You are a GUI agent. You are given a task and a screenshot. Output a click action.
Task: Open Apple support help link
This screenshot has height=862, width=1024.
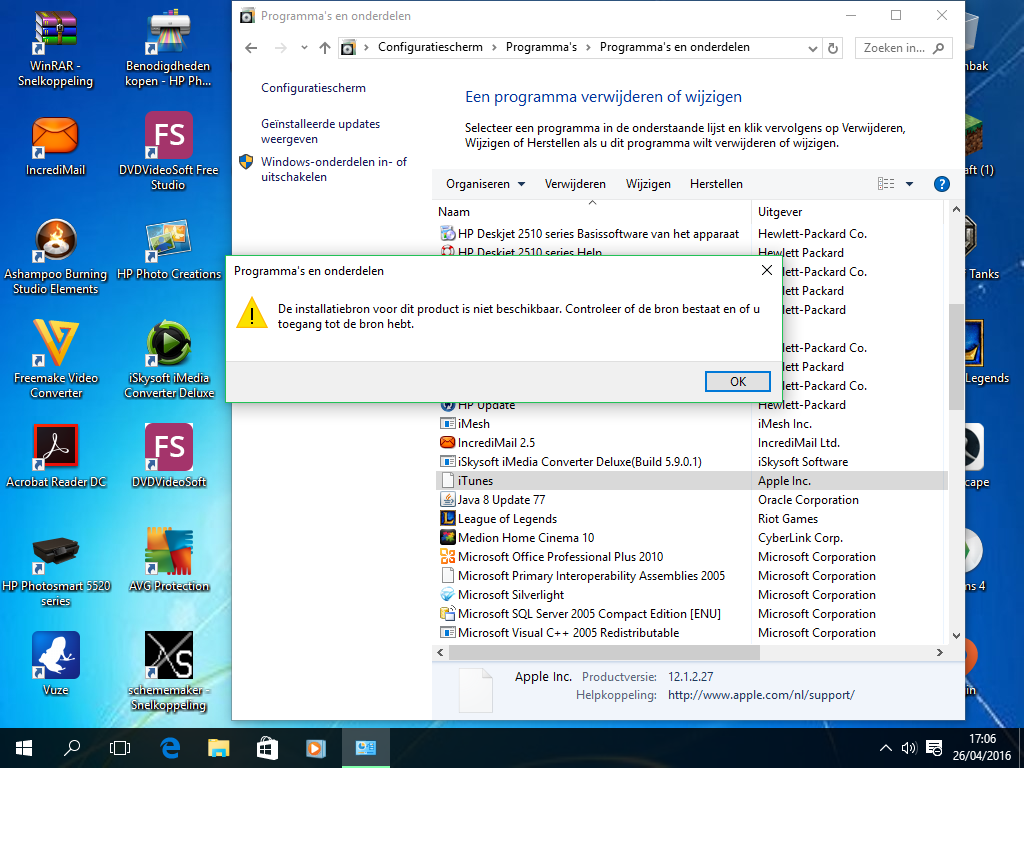(761, 695)
